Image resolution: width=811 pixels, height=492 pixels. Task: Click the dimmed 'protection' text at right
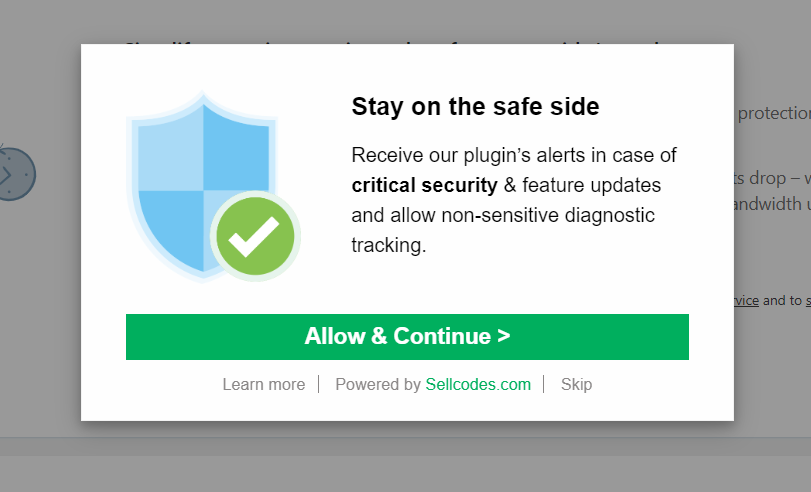pos(773,113)
